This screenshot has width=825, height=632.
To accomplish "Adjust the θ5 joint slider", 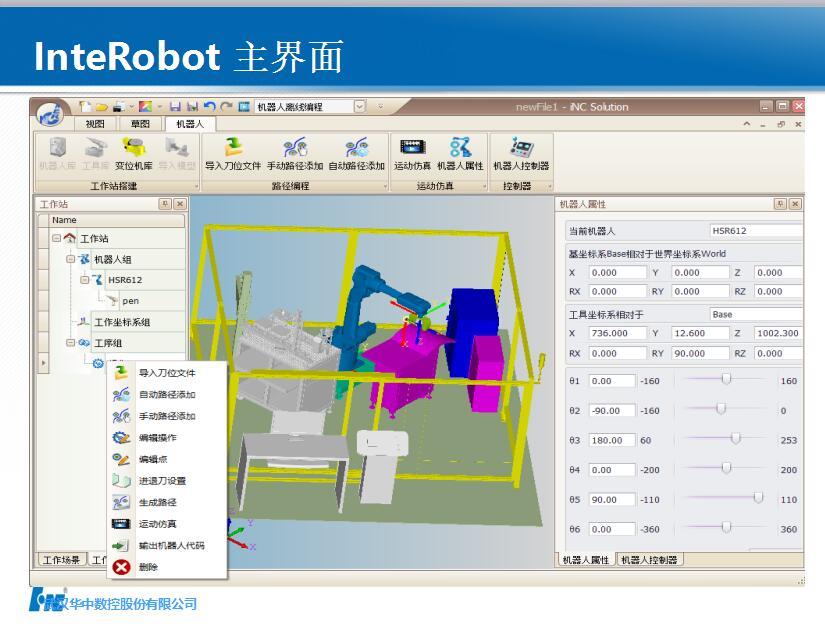I will (x=758, y=497).
